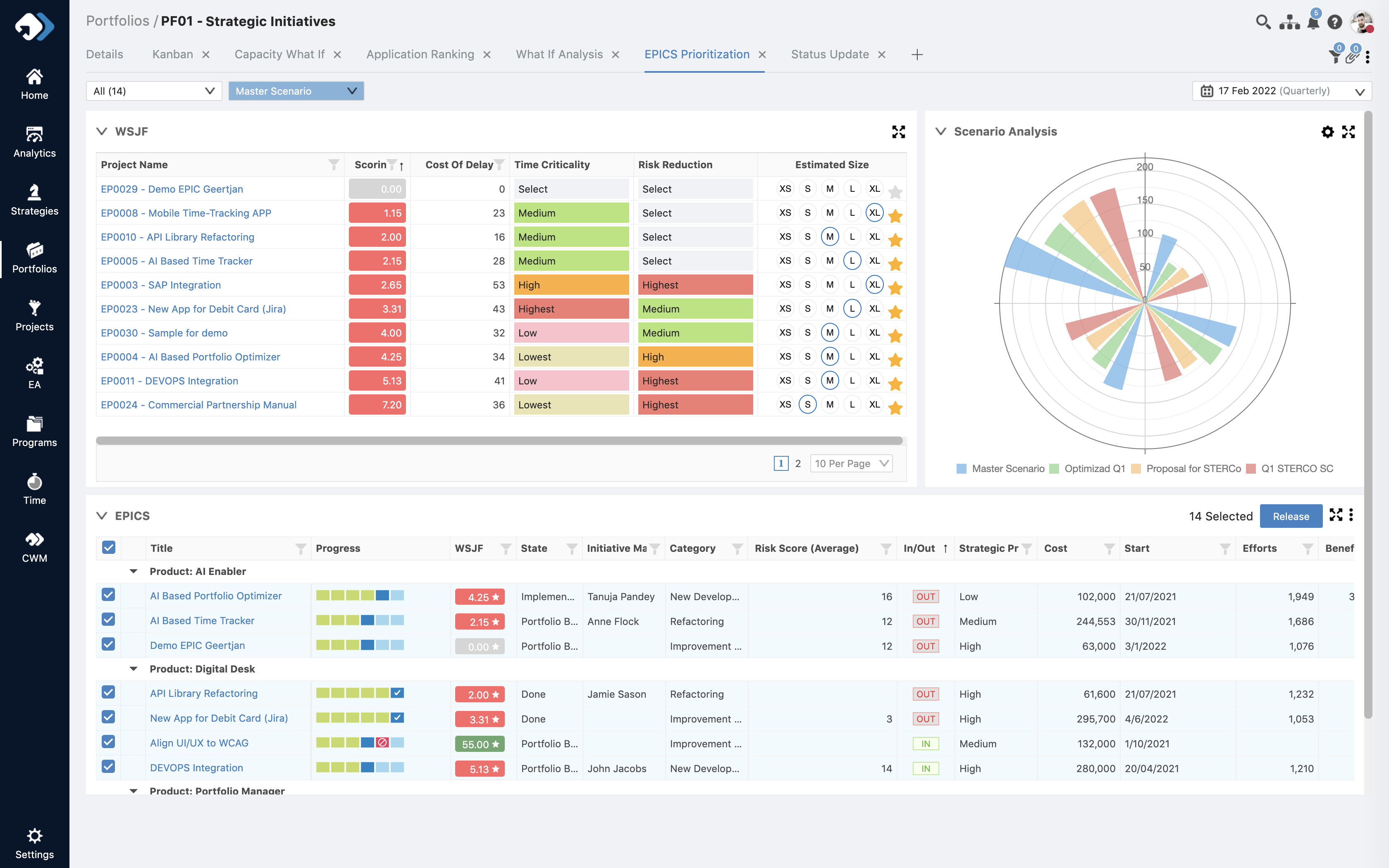Viewport: 1389px width, 868px height.
Task: Expand the WSJF panel to fullscreen
Action: (899, 131)
